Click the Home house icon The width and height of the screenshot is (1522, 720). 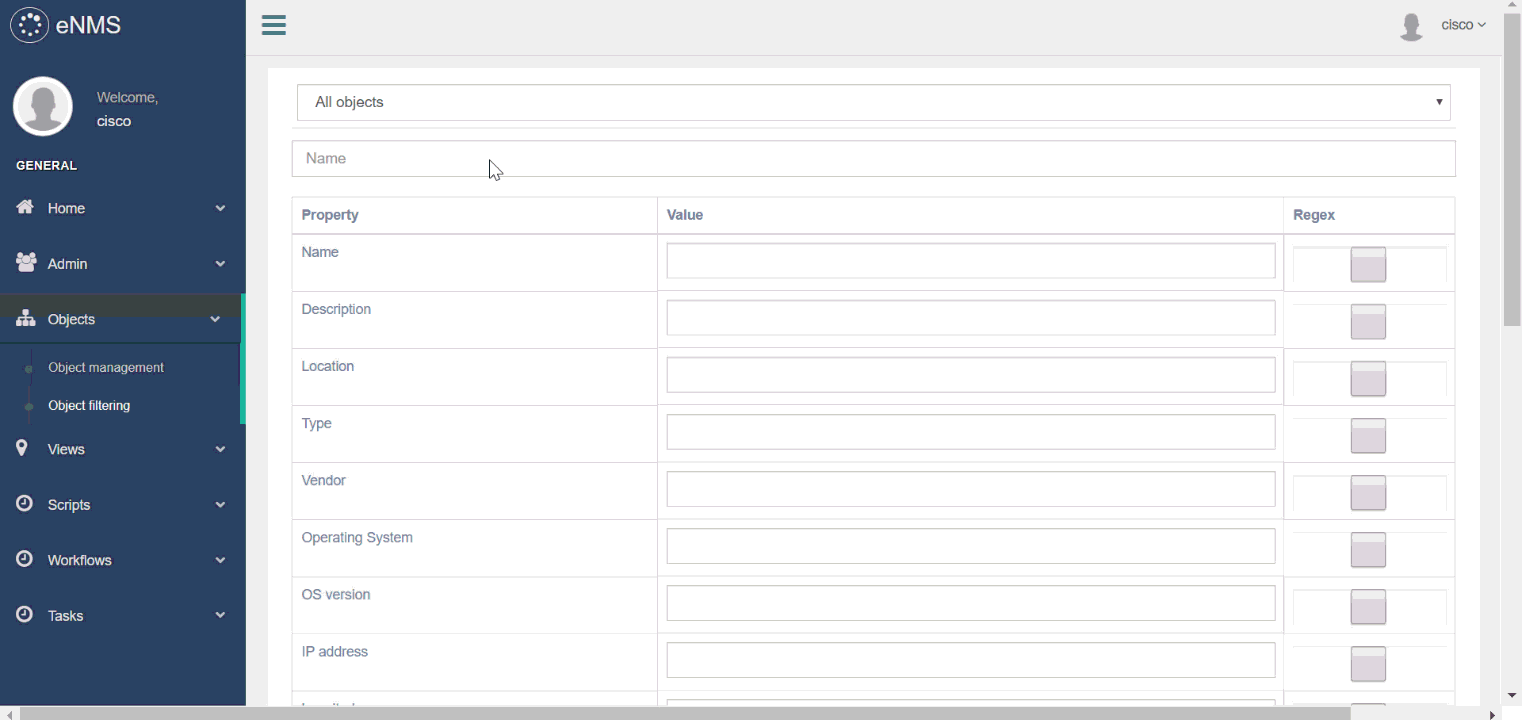pyautogui.click(x=25, y=207)
